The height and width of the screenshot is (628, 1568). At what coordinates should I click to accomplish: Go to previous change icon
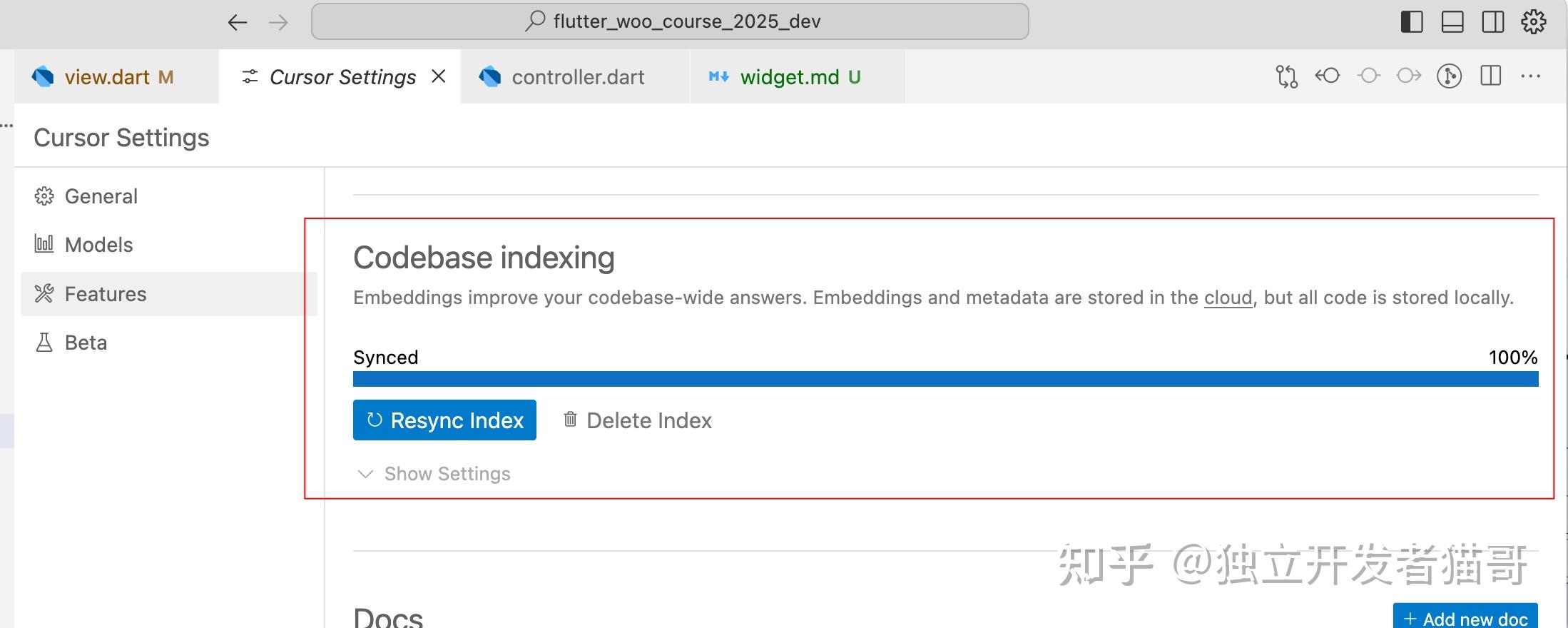pos(1328,75)
